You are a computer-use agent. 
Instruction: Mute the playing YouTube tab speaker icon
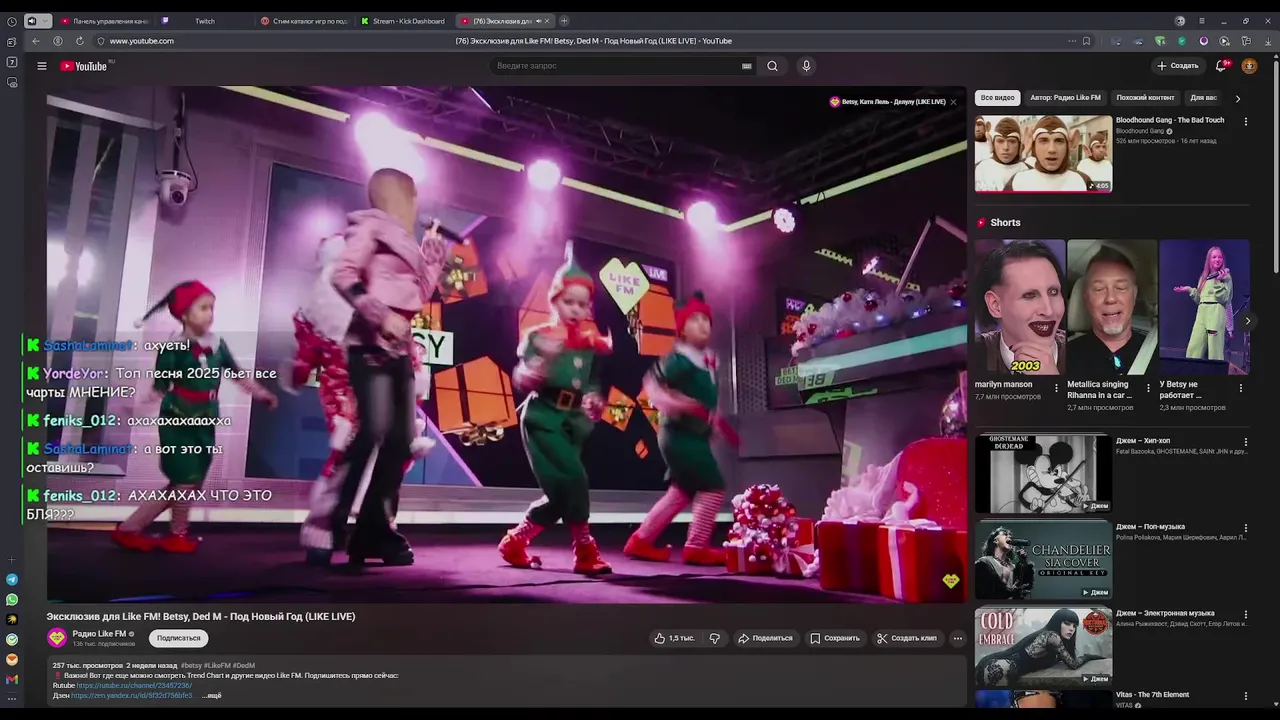539,21
